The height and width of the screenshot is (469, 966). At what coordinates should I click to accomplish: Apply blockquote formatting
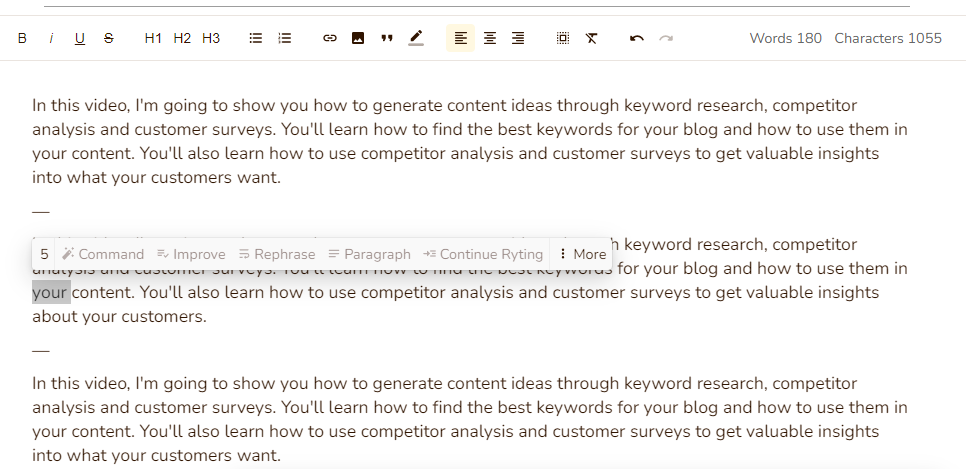[x=387, y=38]
